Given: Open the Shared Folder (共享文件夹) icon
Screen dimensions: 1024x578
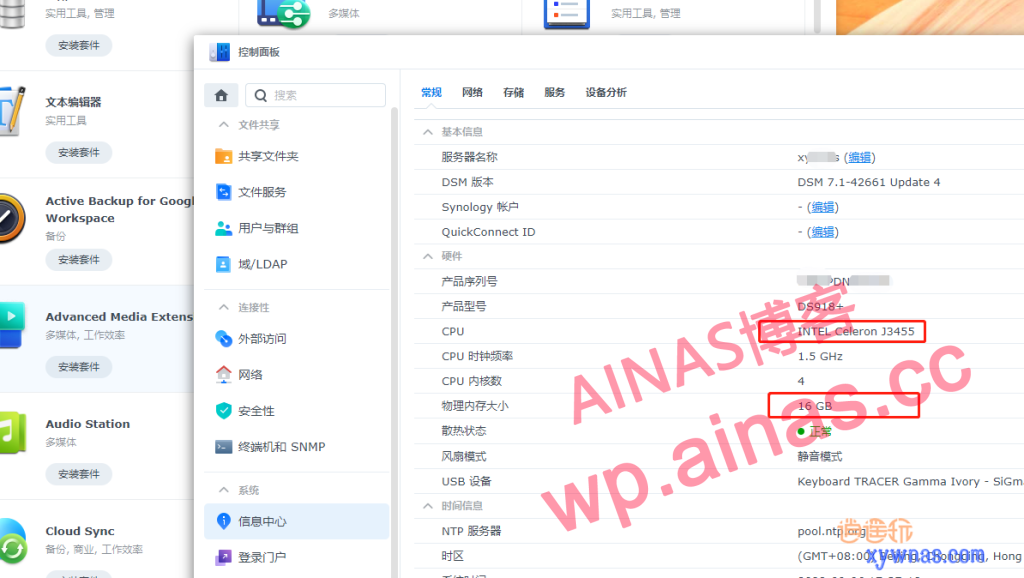Looking at the screenshot, I should coord(223,156).
